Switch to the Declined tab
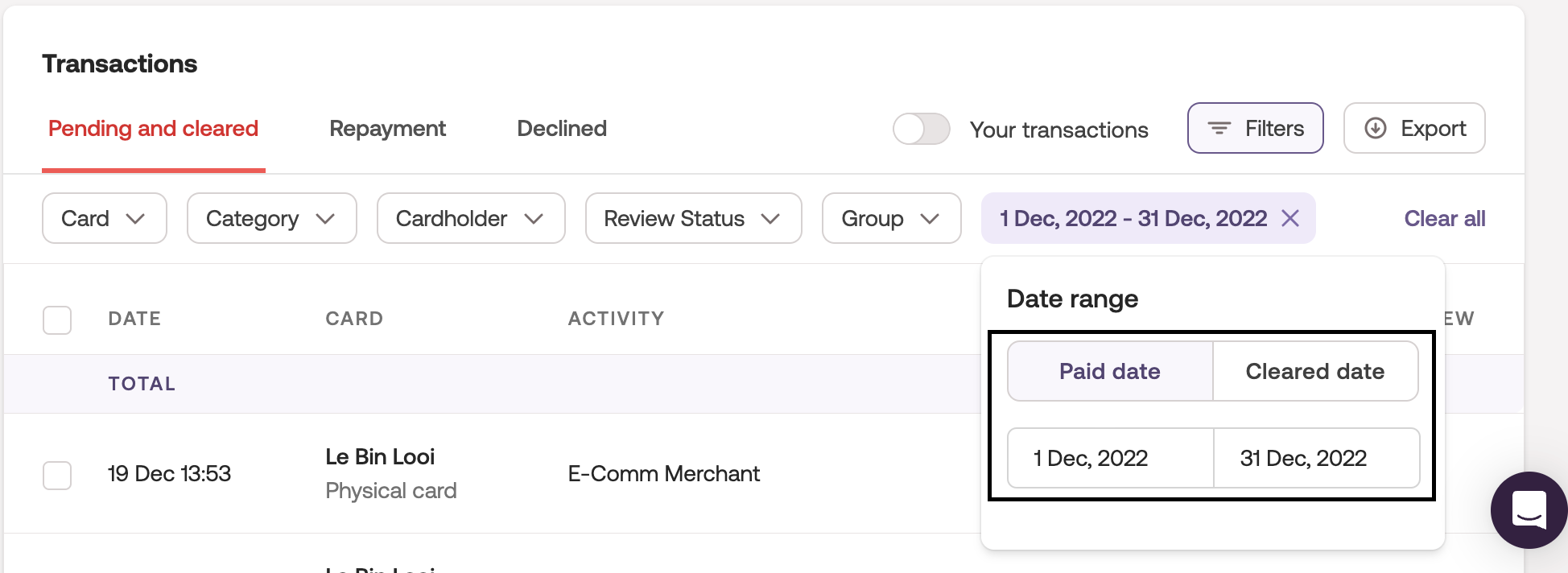The height and width of the screenshot is (573, 1568). [562, 129]
